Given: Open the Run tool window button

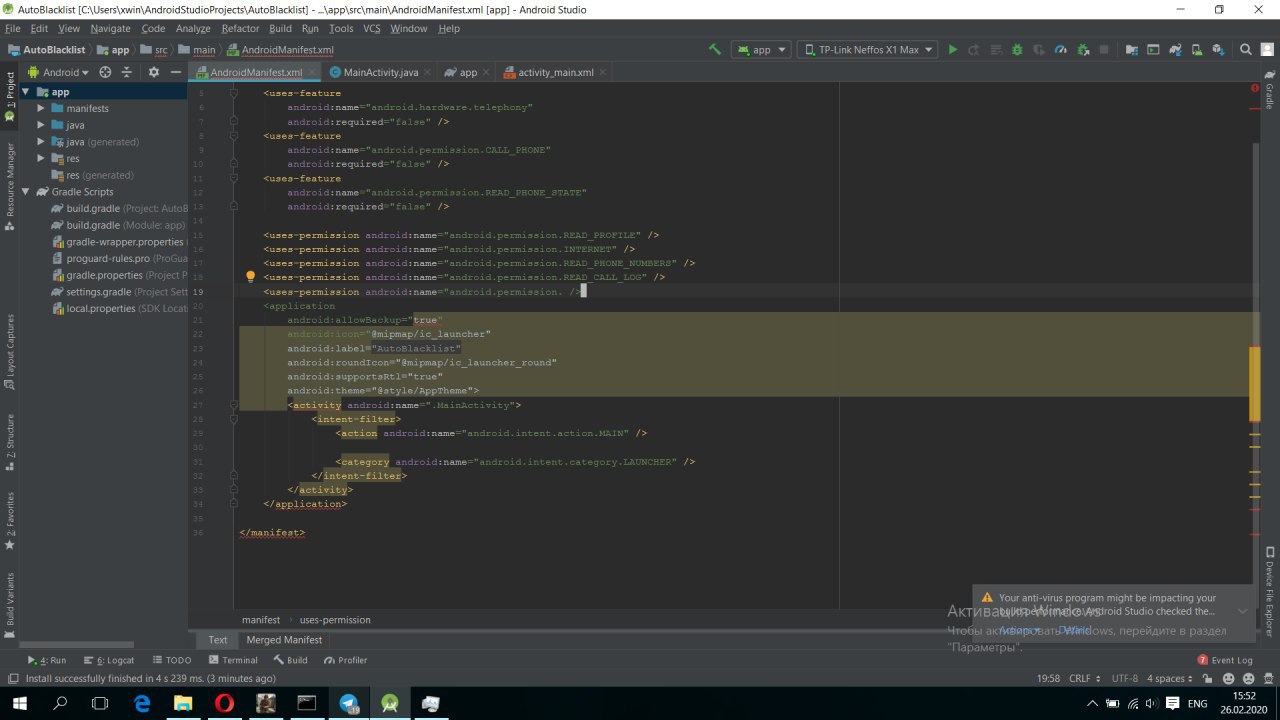Looking at the screenshot, I should coord(46,660).
